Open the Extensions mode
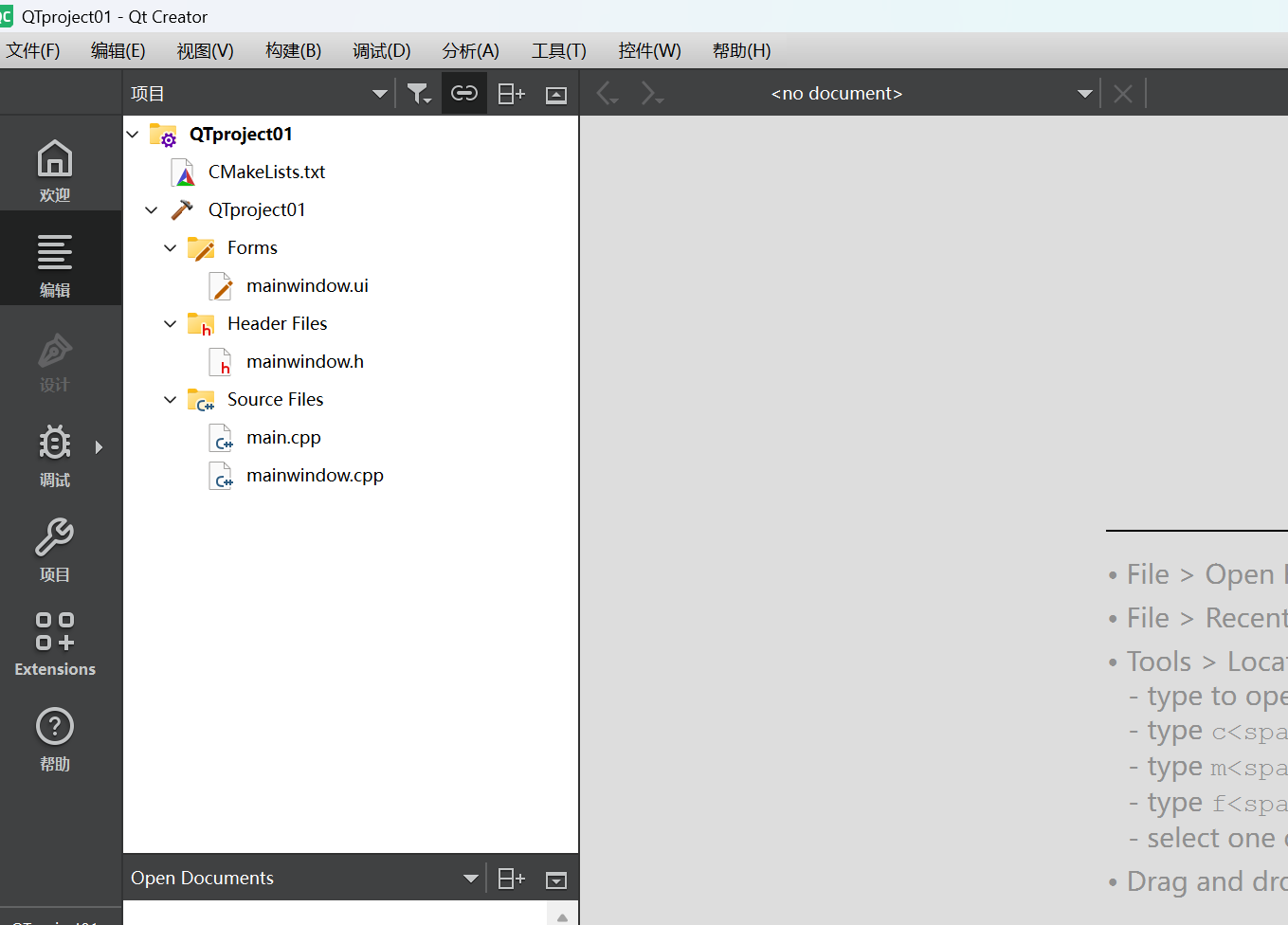Viewport: 1288px width, 925px height. click(x=55, y=644)
